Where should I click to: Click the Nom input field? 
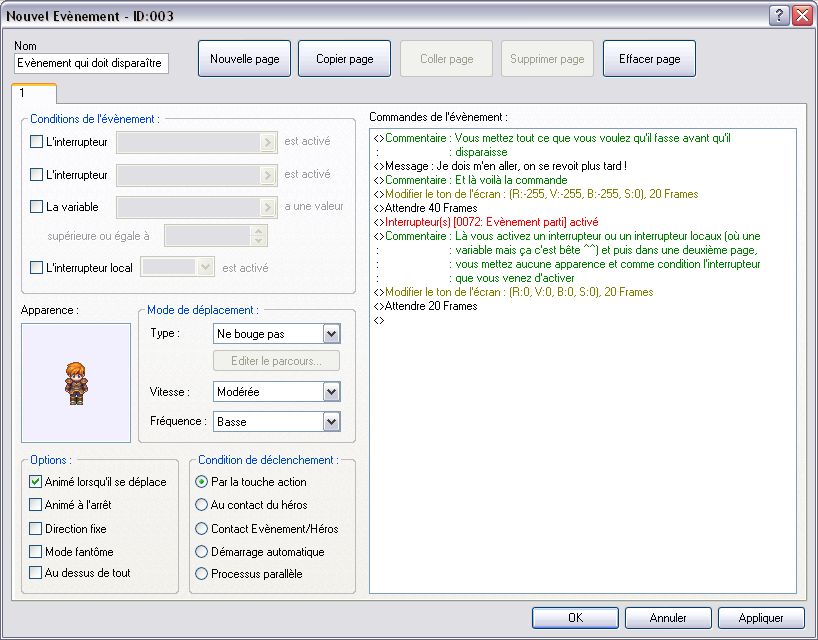coord(91,63)
